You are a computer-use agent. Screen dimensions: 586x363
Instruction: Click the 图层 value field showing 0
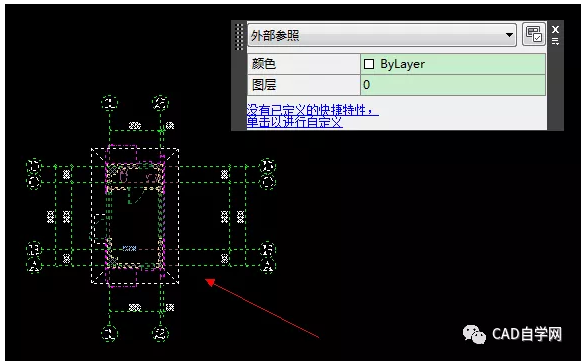pos(453,85)
